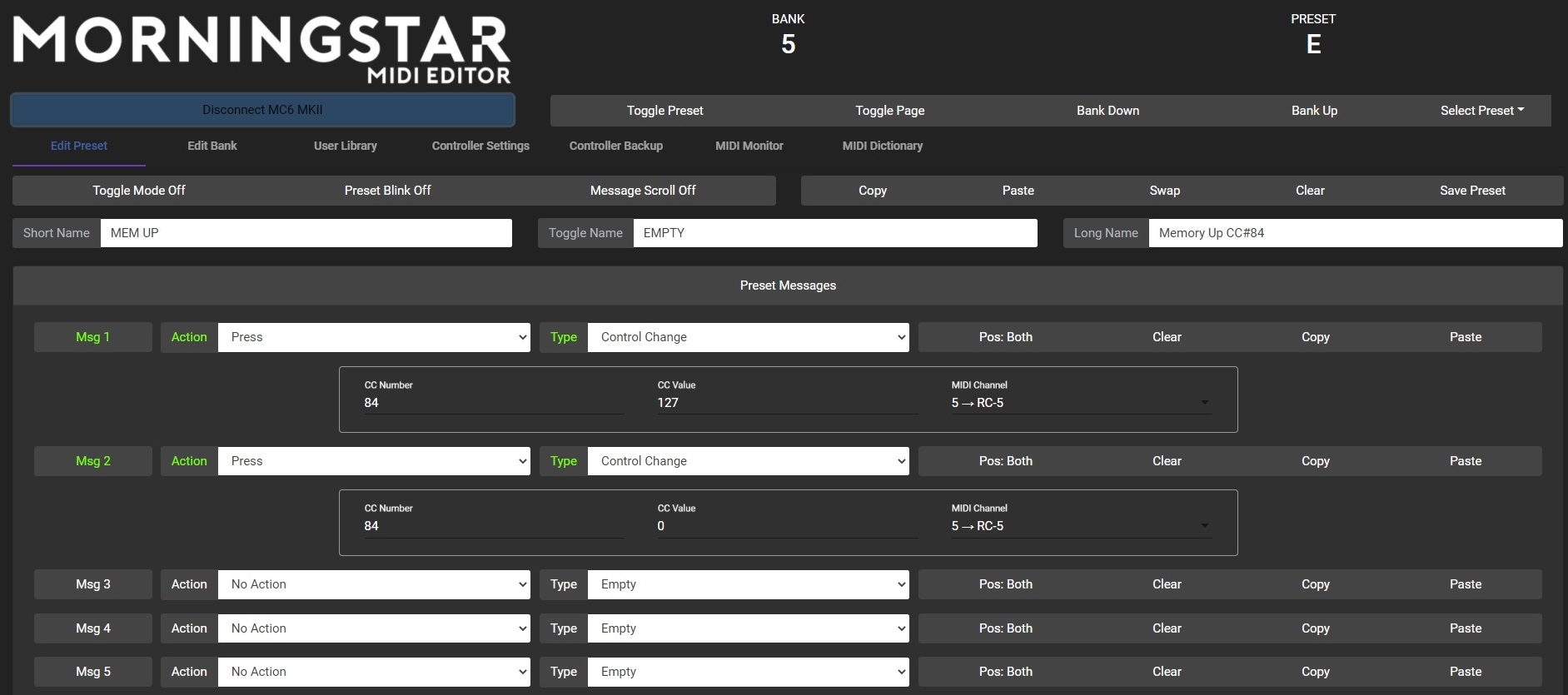Click the Short Name input field
Image resolution: width=1568 pixels, height=695 pixels.
[x=306, y=233]
